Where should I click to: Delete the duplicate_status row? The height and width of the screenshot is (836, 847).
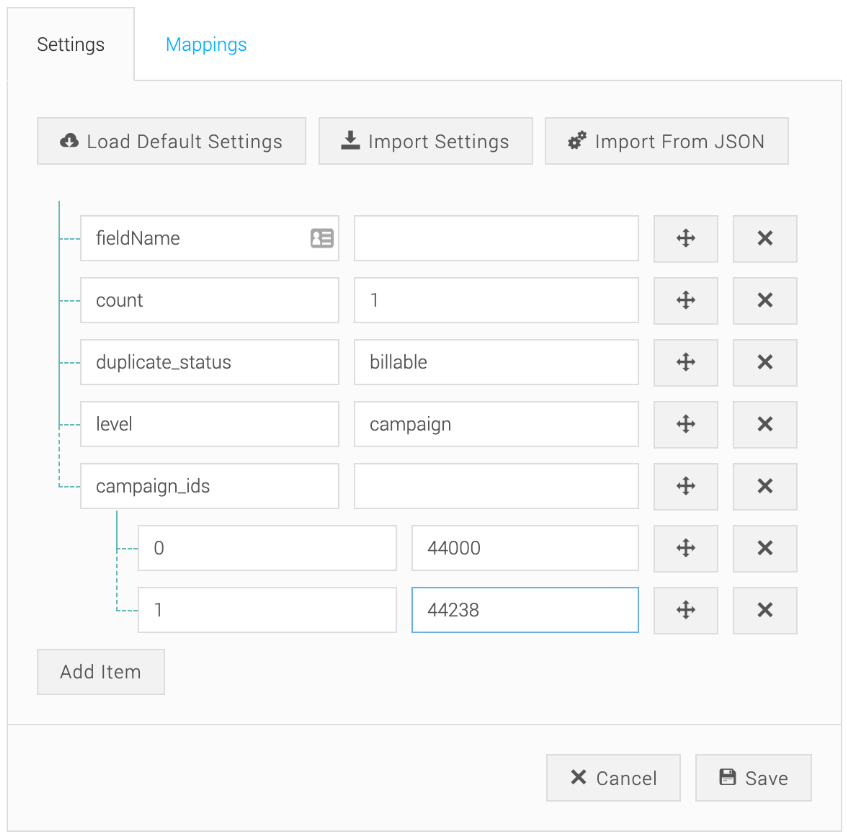tap(764, 362)
